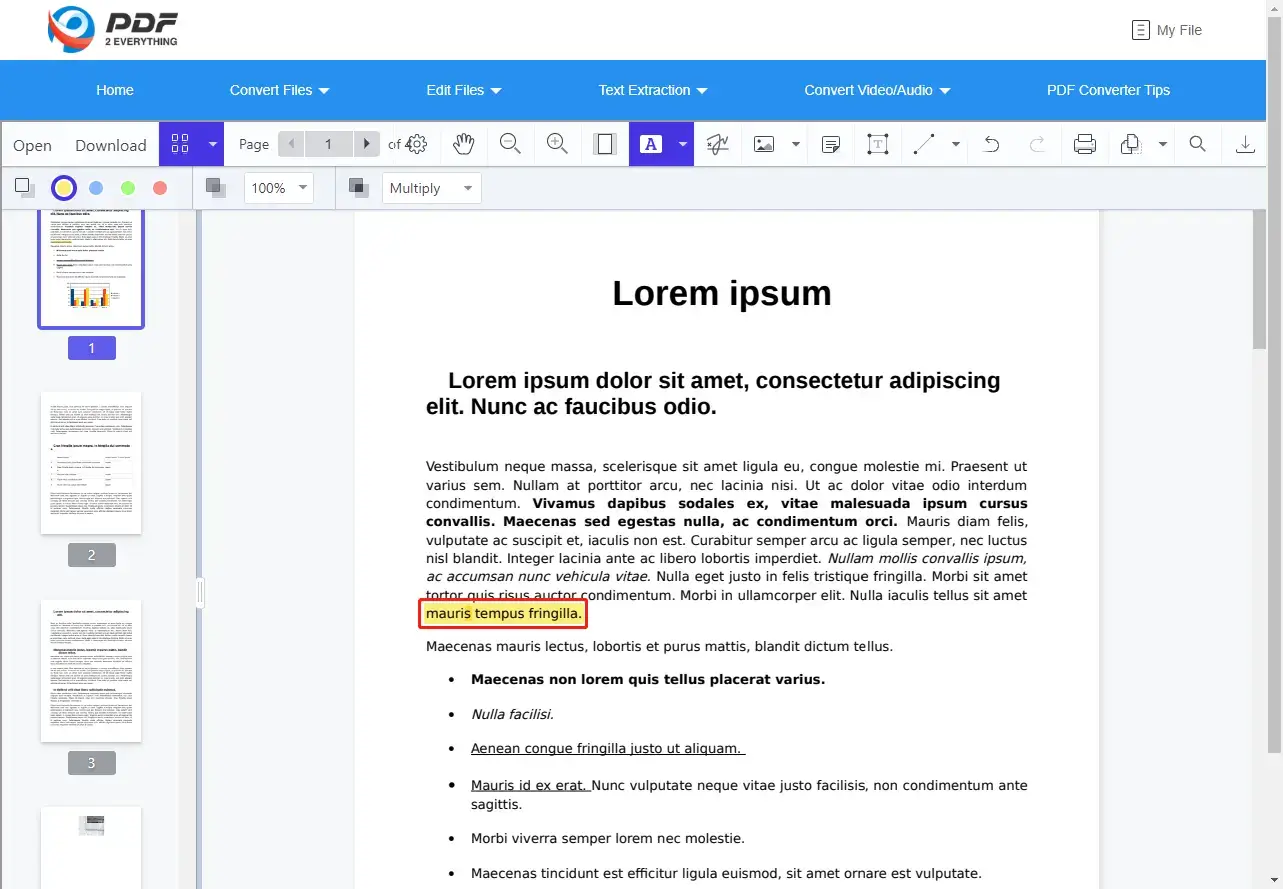
Task: Expand the copy pages dropdown arrow
Action: 1163,144
